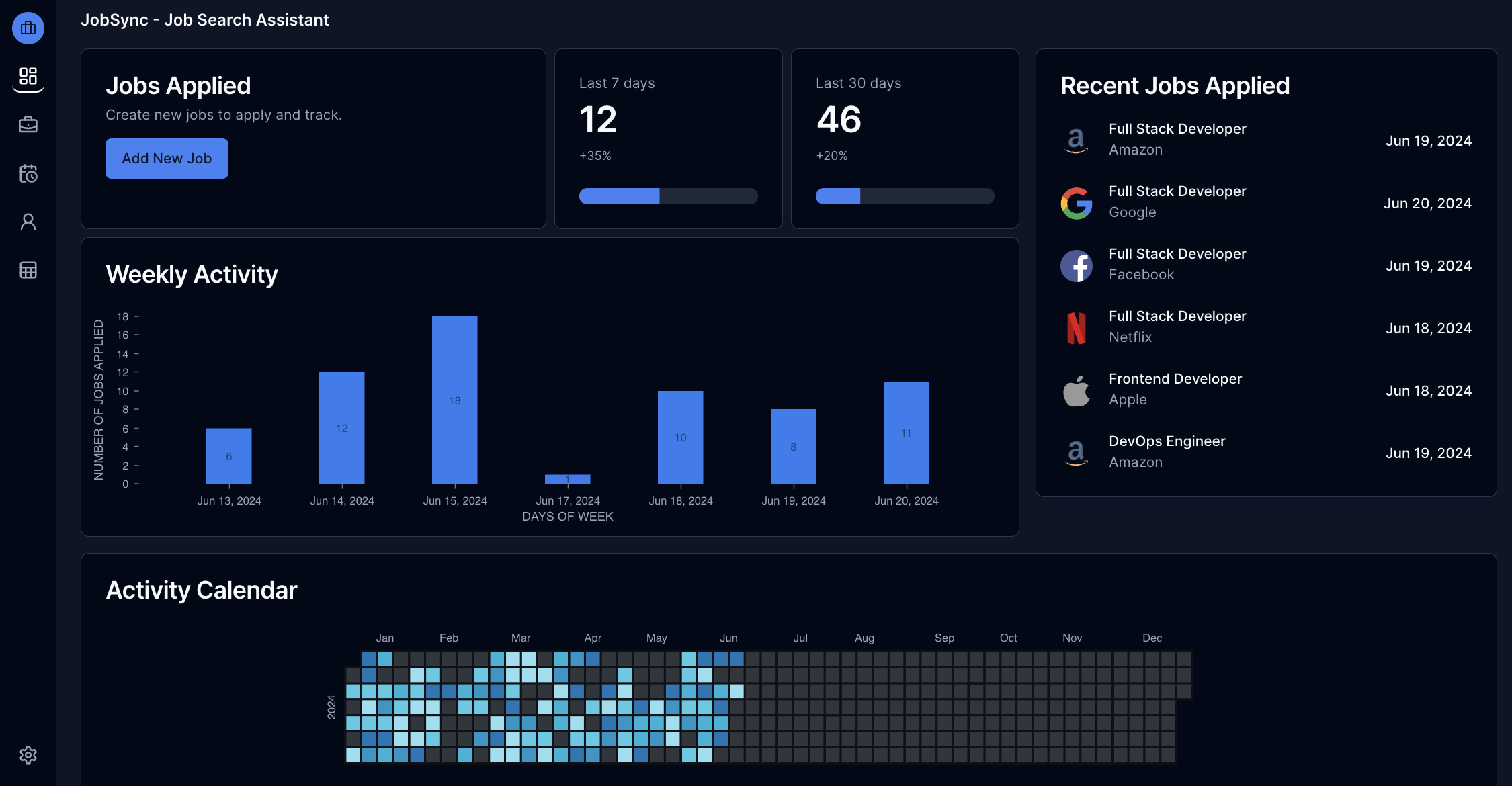Open the calendar-clock activities sidebar icon
Image resolution: width=1512 pixels, height=786 pixels.
[x=28, y=173]
